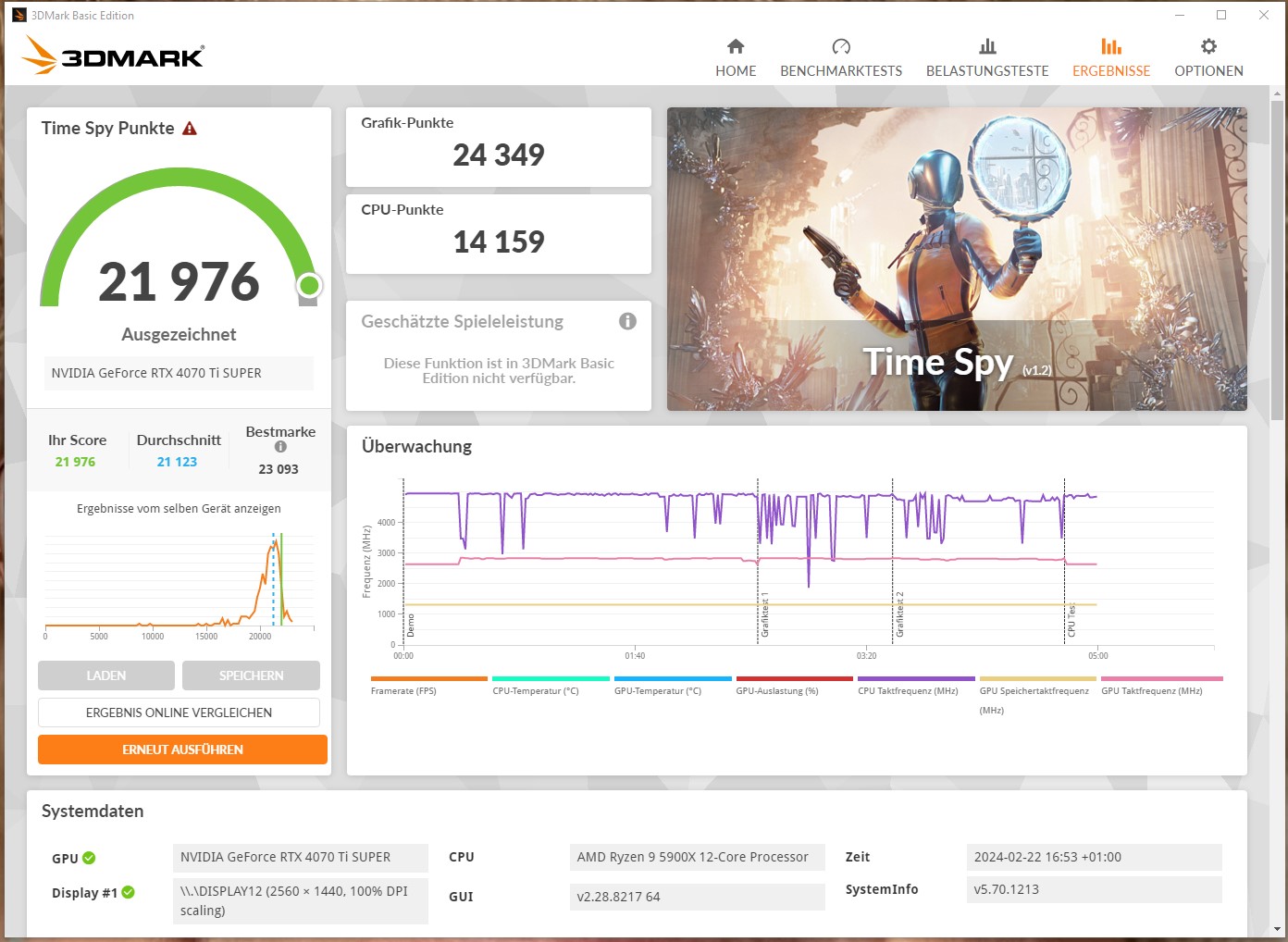The width and height of the screenshot is (1288, 942).
Task: Click SystemInfo value v5.70.1213
Action: coord(1095,889)
